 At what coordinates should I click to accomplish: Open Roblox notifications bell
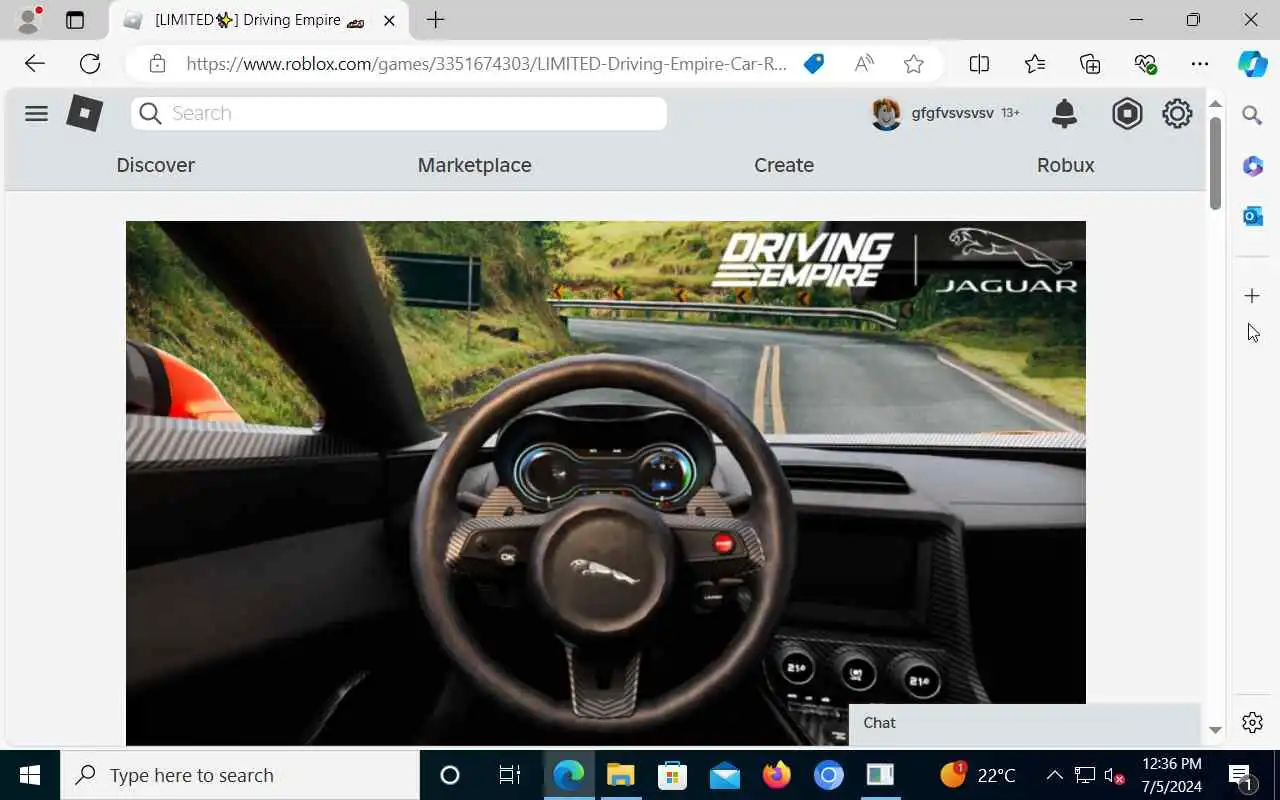(x=1064, y=114)
